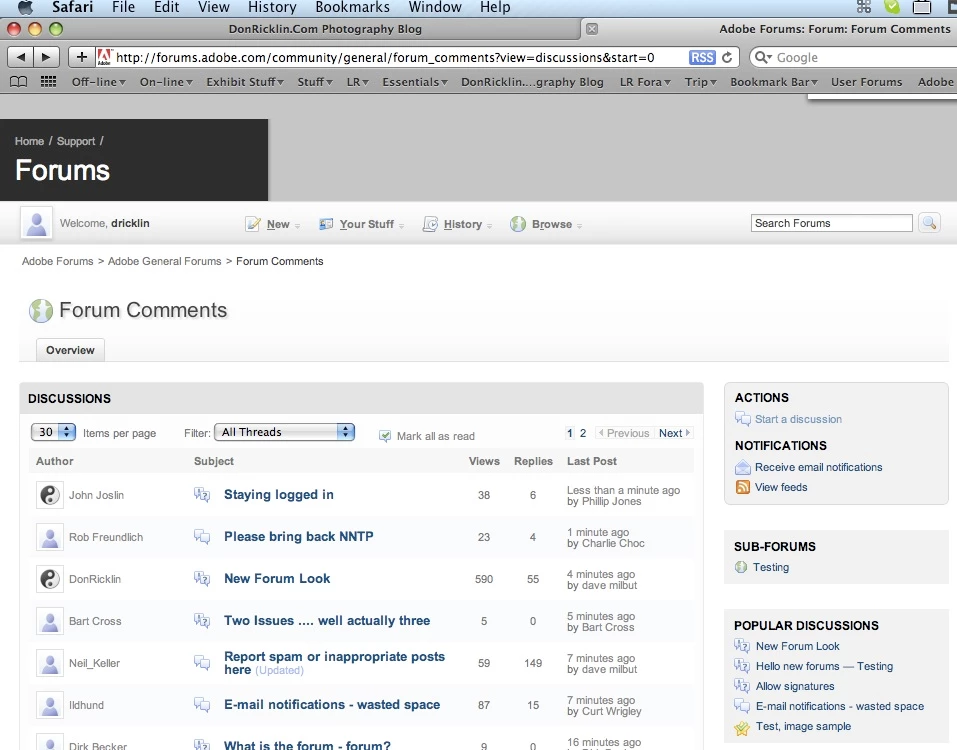Viewport: 957px width, 750px height.
Task: Open Report spam or inappropriate posts thread
Action: click(334, 663)
